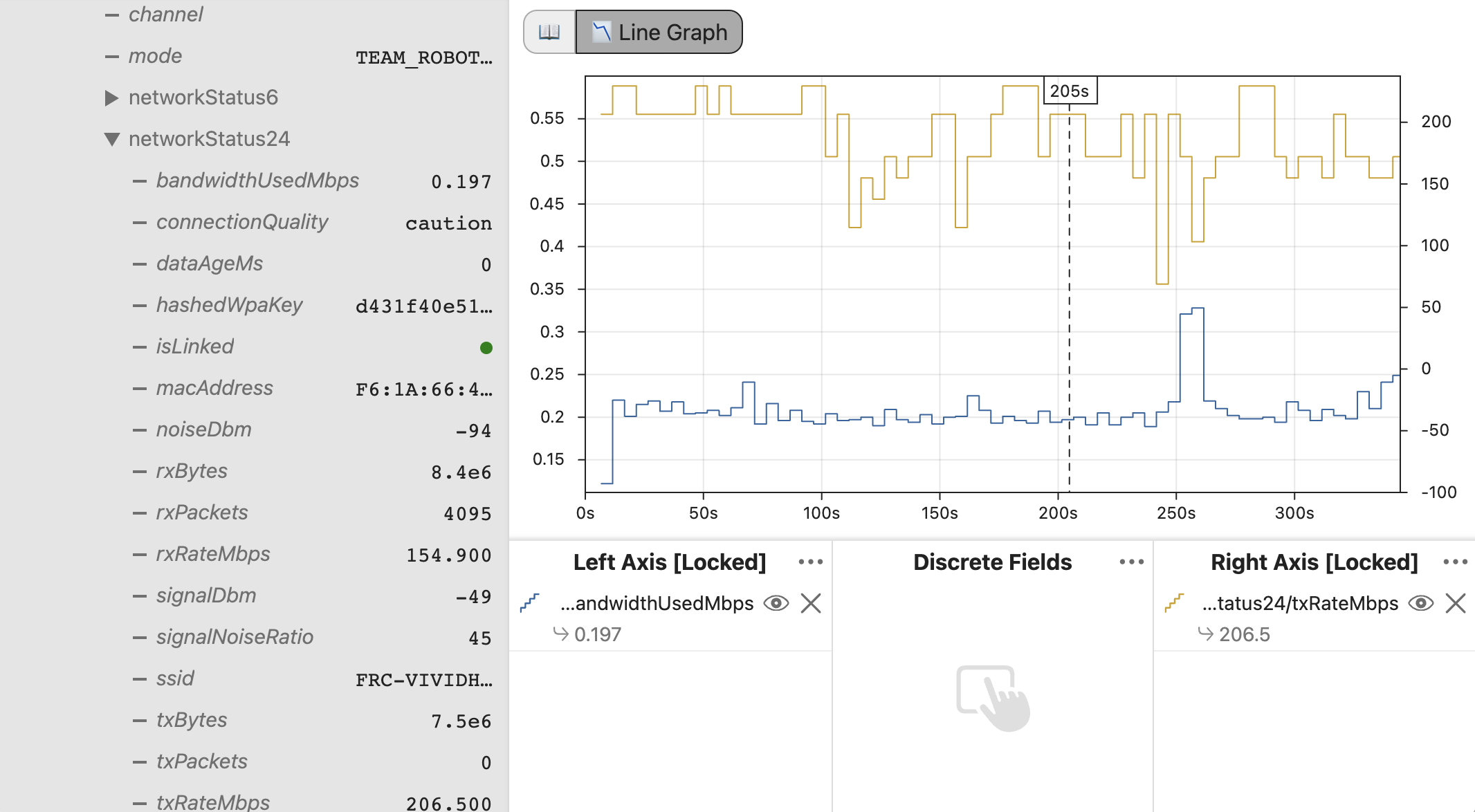Click the 45 signalNoiseRatio value
Viewport: 1475px width, 812px height.
click(480, 638)
